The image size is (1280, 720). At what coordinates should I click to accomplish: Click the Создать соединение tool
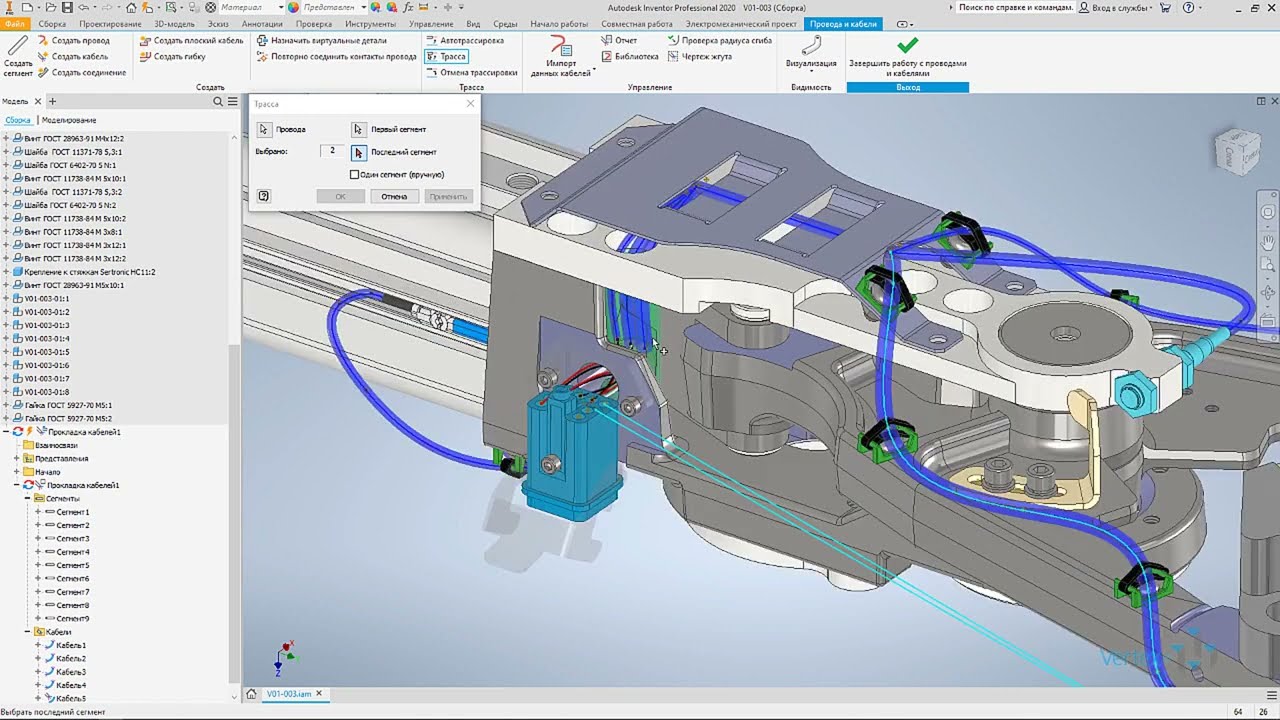(82, 73)
